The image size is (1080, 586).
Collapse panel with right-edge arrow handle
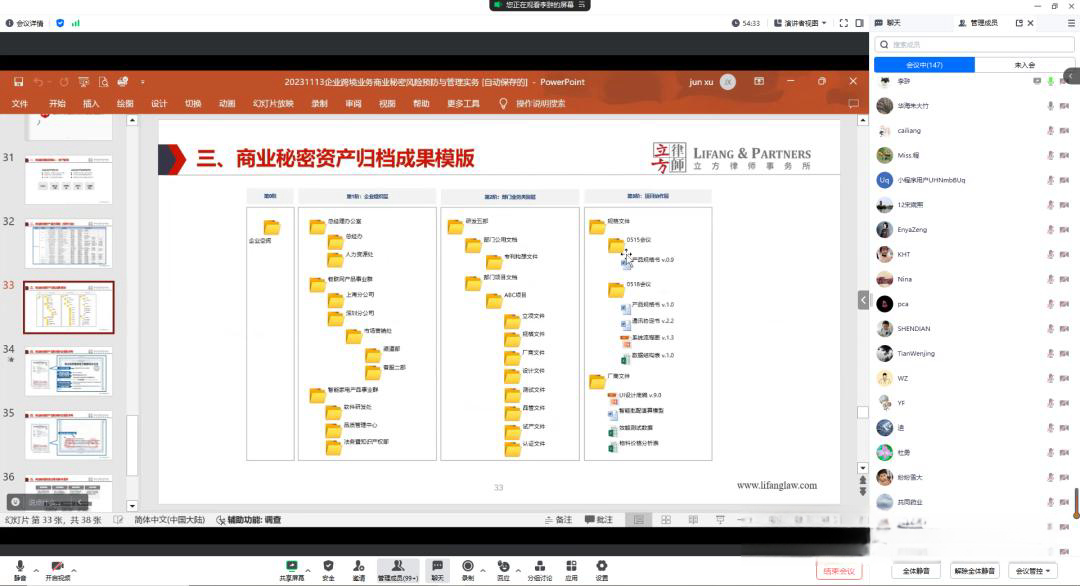(1072, 76)
